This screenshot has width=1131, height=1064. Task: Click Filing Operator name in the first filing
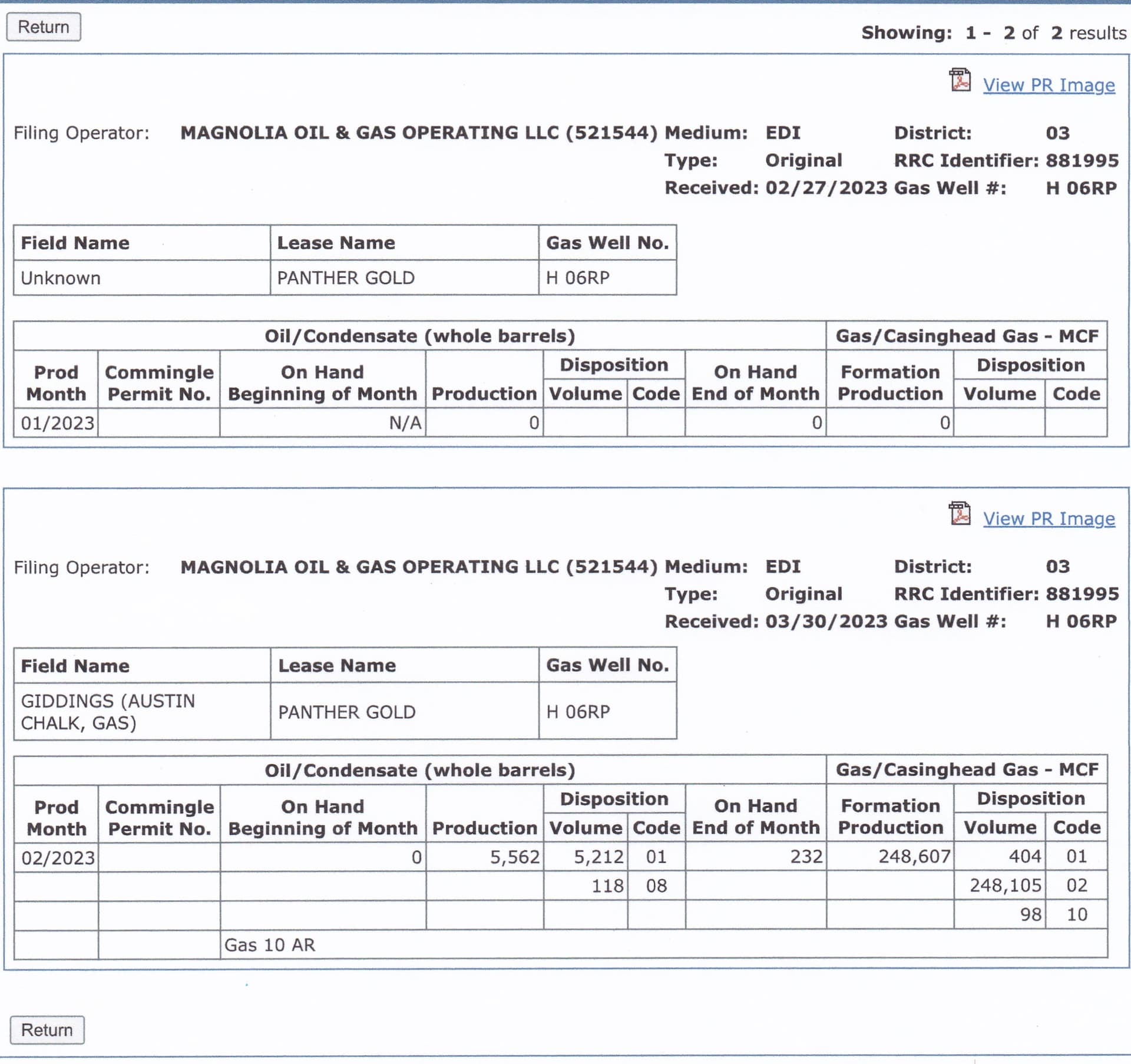tap(419, 133)
